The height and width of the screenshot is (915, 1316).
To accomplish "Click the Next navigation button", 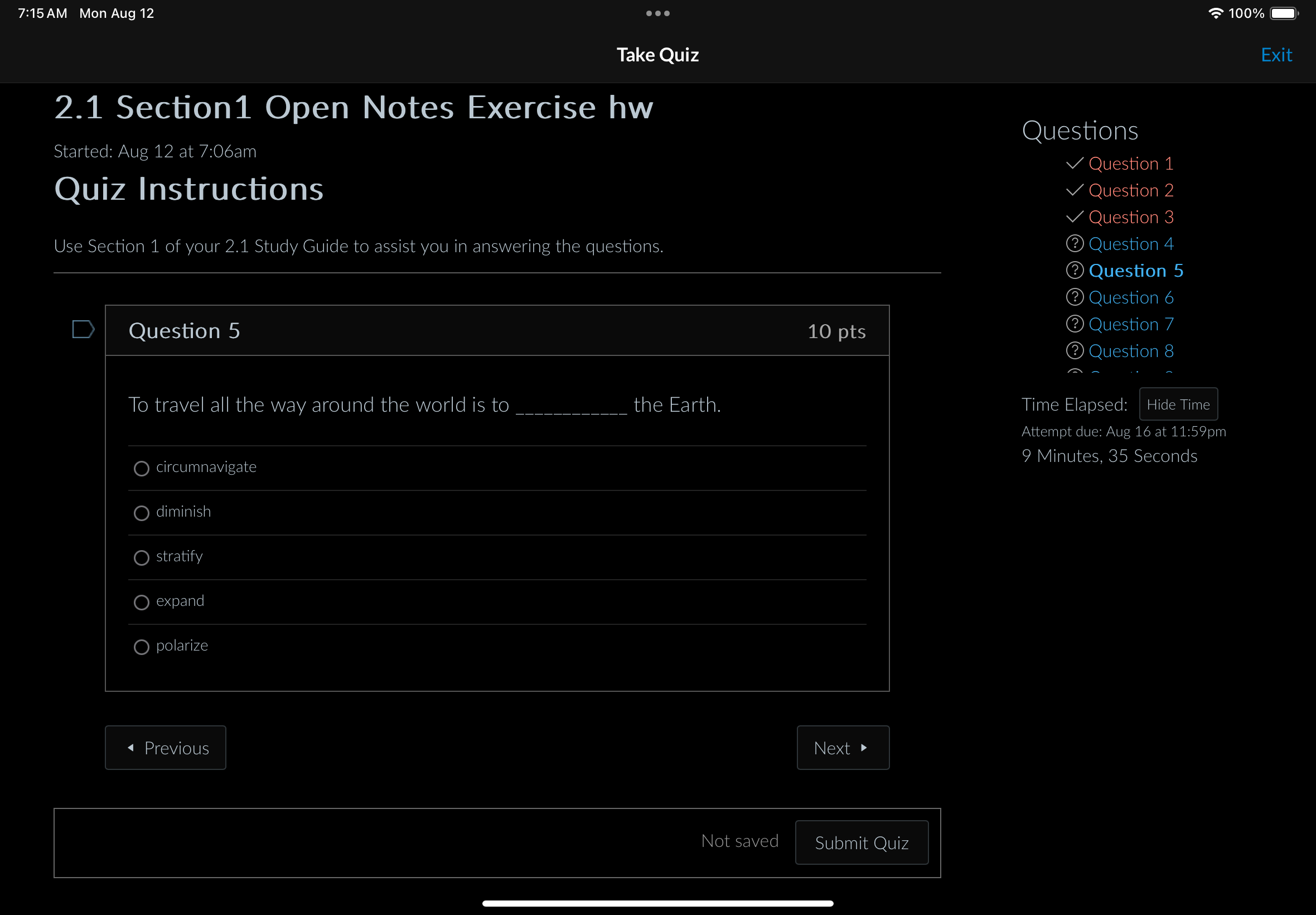I will pos(843,747).
